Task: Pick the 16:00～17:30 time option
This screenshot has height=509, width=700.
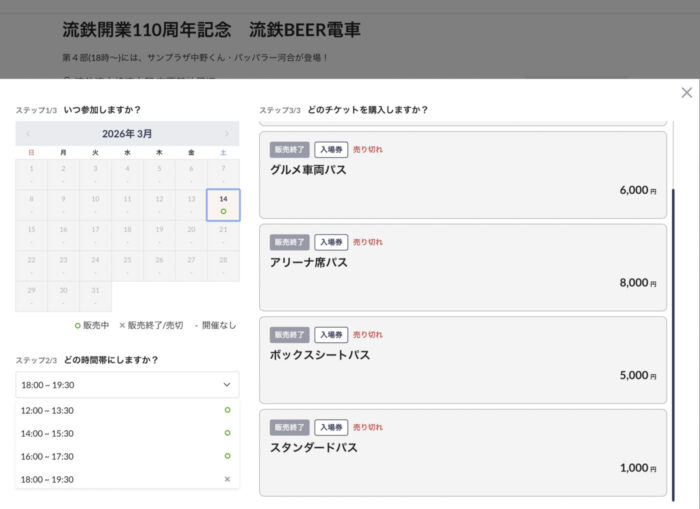Action: coord(127,456)
